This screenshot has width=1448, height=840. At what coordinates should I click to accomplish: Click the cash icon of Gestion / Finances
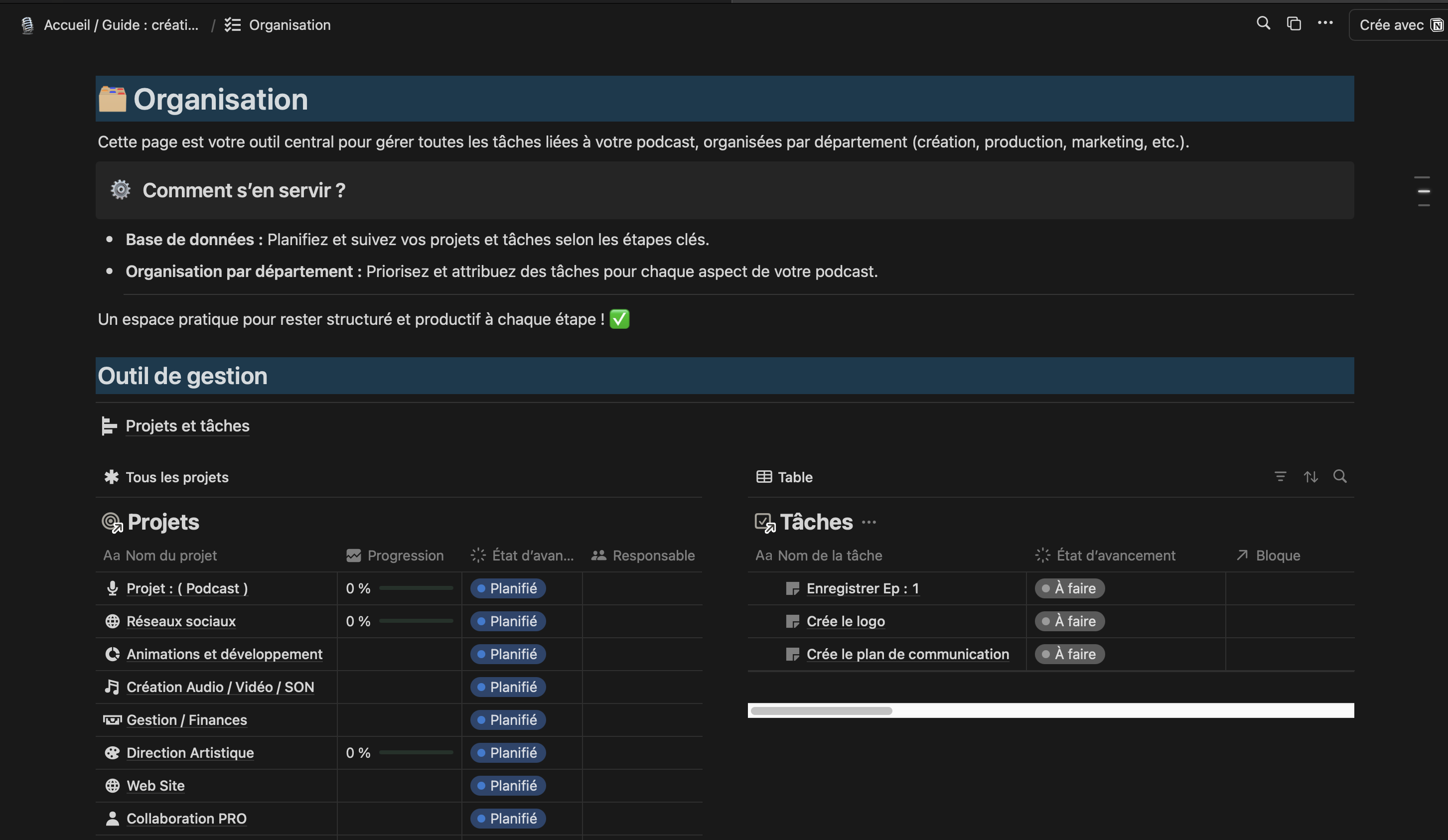(112, 720)
